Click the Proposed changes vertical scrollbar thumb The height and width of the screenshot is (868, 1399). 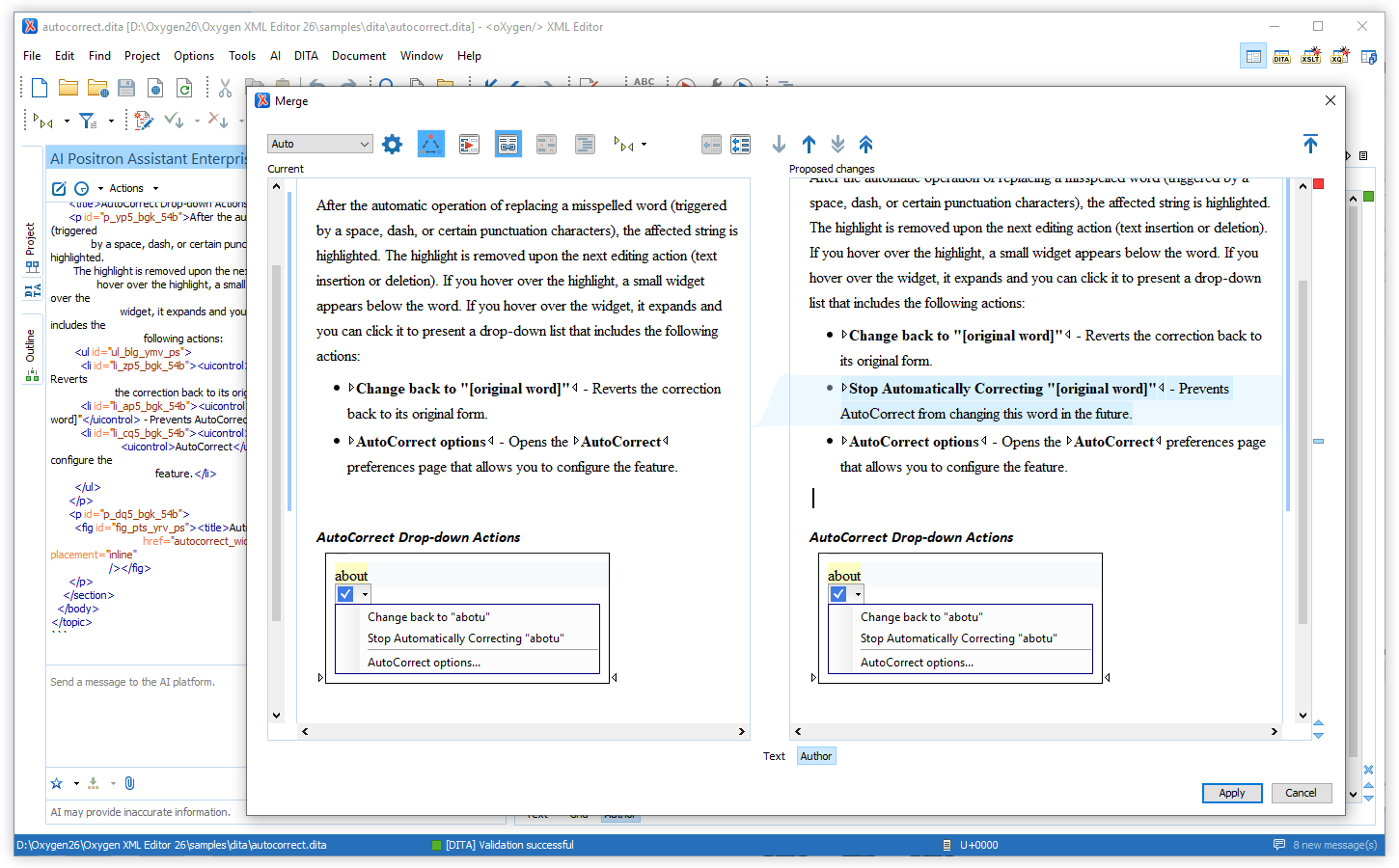pos(1303,451)
